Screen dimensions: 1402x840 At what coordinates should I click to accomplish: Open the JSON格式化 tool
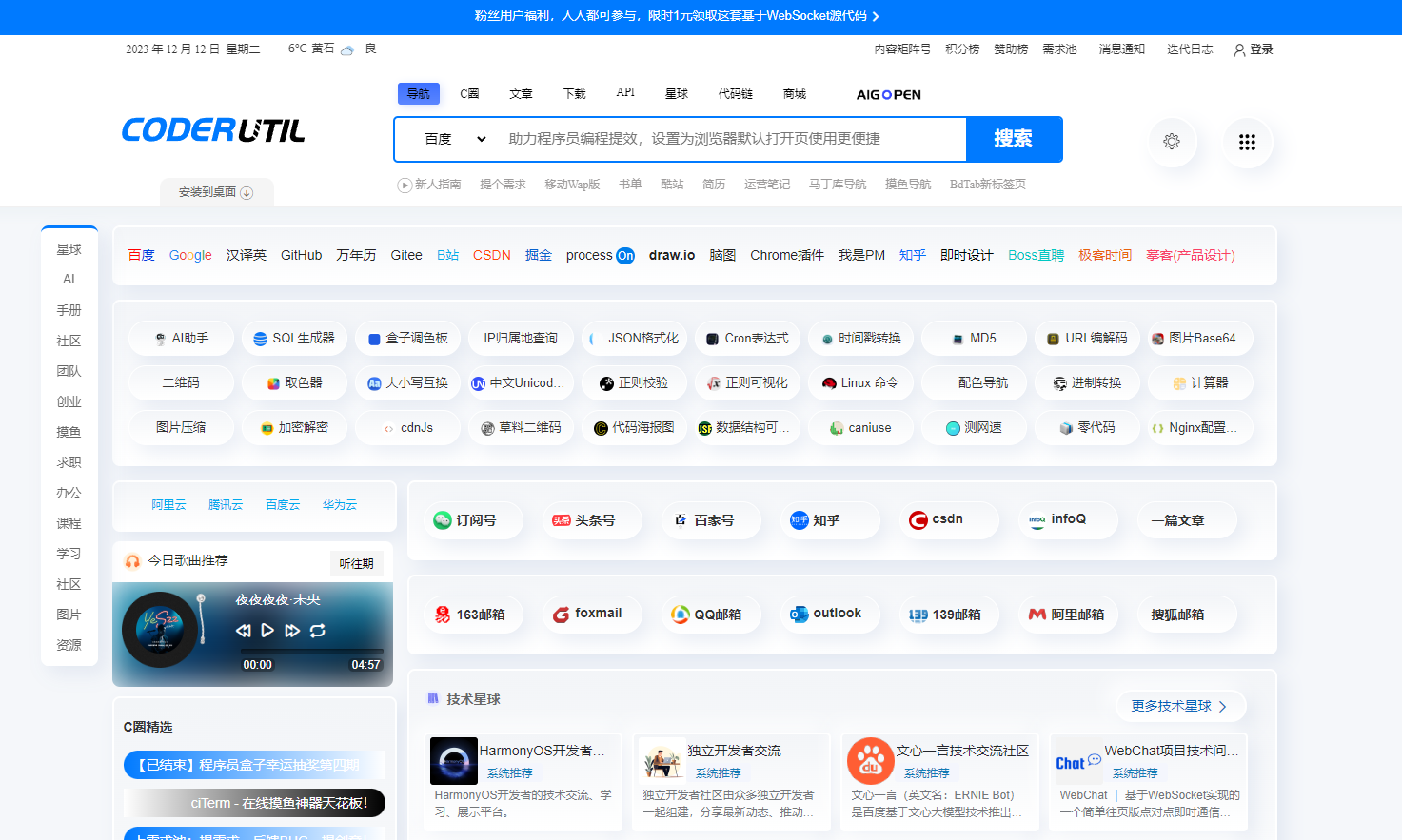pyautogui.click(x=634, y=339)
